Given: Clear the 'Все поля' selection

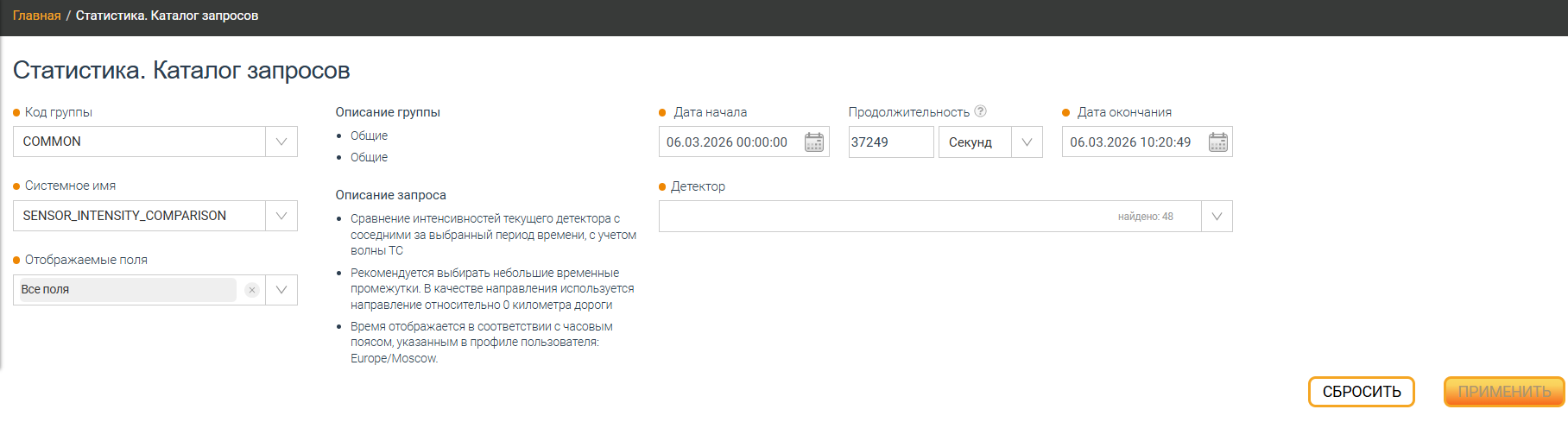Looking at the screenshot, I should pyautogui.click(x=251, y=290).
